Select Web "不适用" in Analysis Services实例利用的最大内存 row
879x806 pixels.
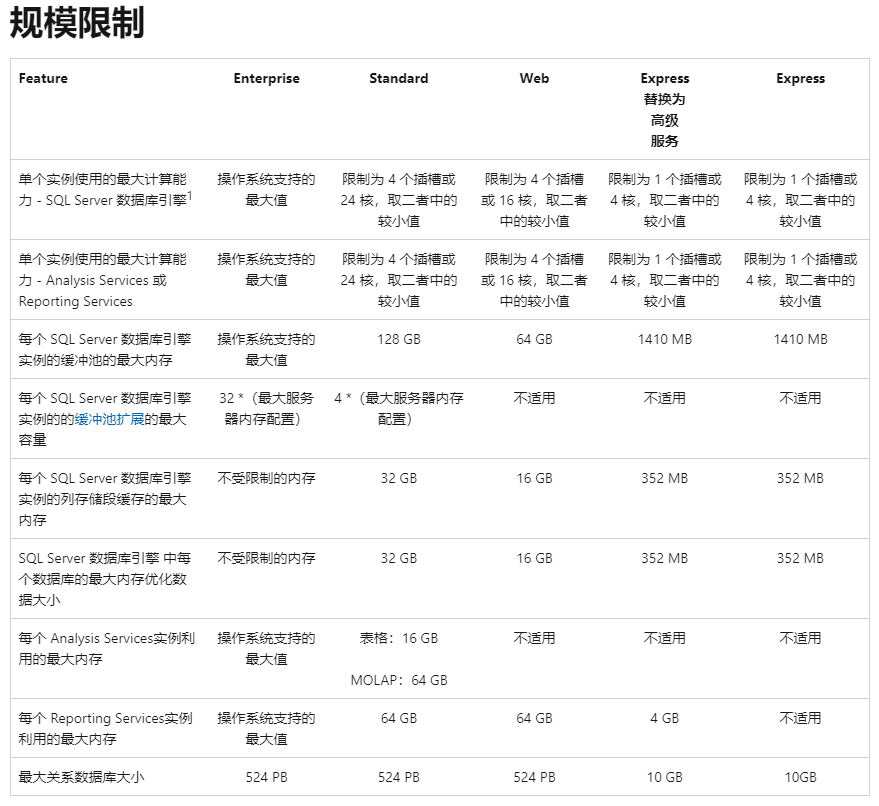(534, 638)
